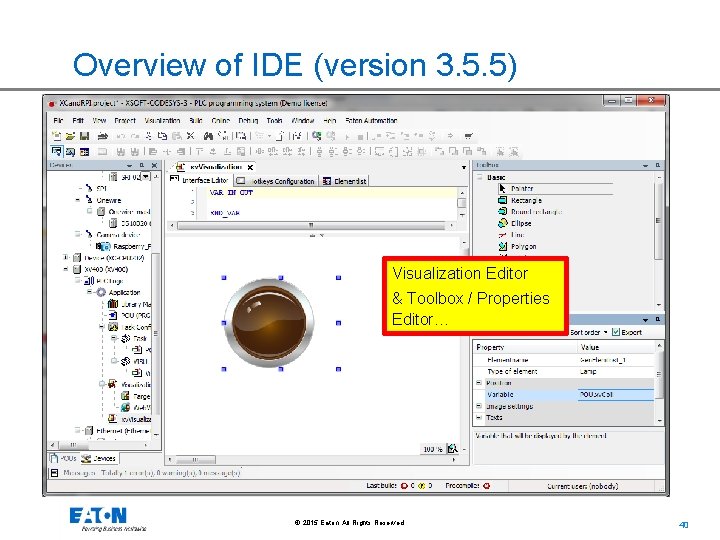
Task: Open the File menu
Action: pos(58,121)
